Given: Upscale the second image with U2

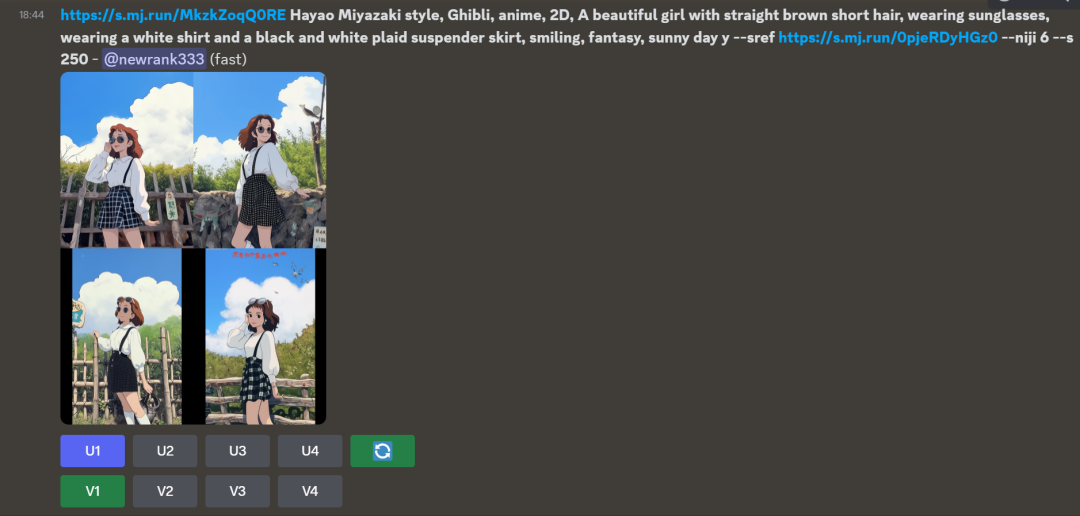Looking at the screenshot, I should tap(165, 451).
